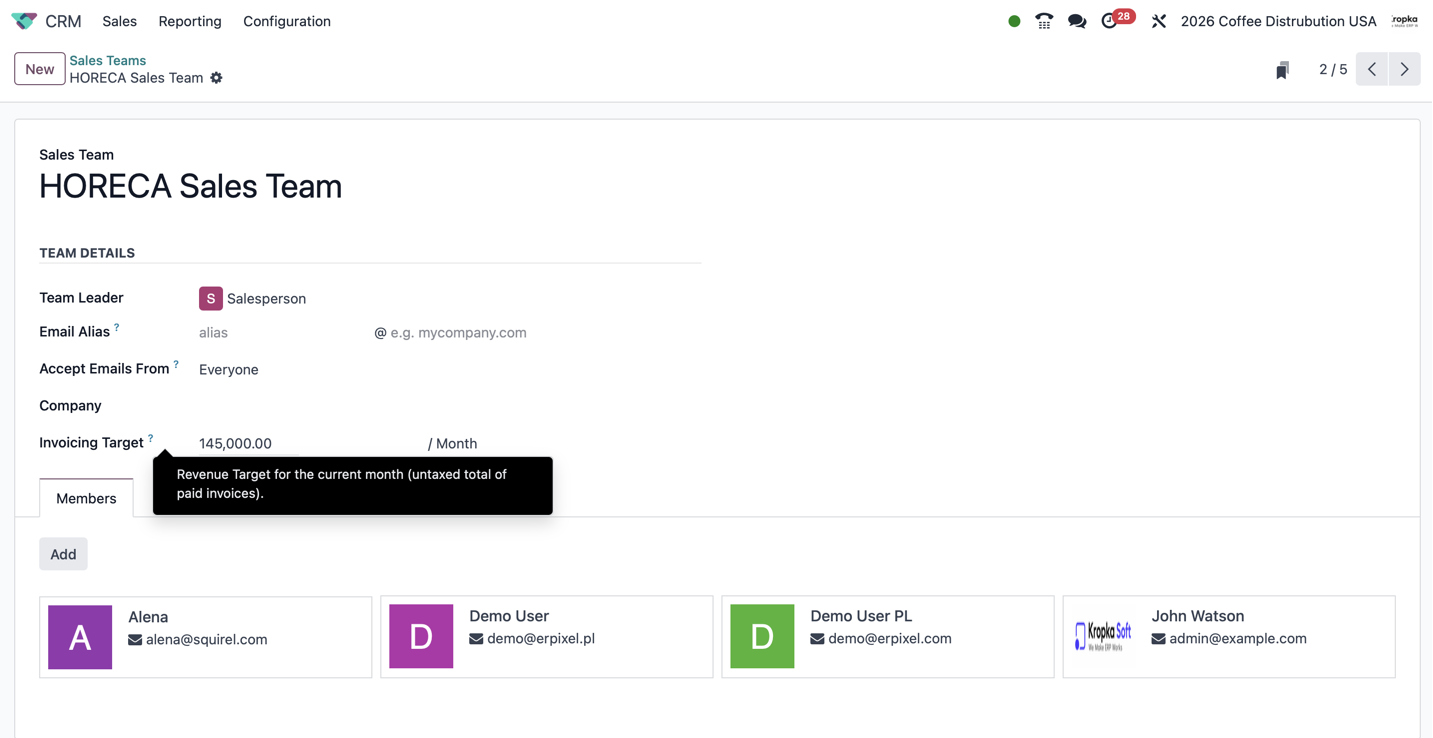Click the Salesperson avatar badge
This screenshot has height=738, width=1433.
click(211, 298)
